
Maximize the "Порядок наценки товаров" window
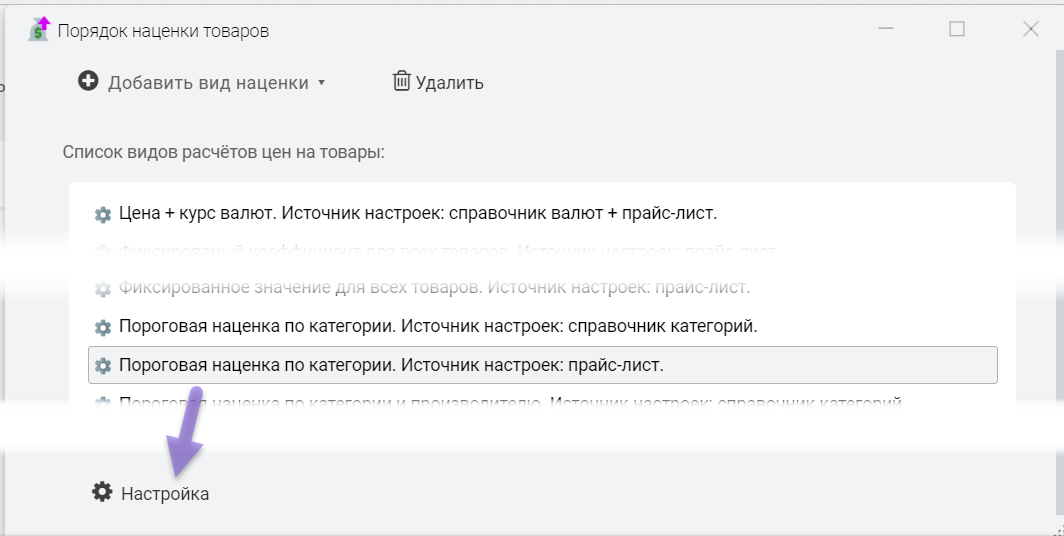(x=957, y=29)
